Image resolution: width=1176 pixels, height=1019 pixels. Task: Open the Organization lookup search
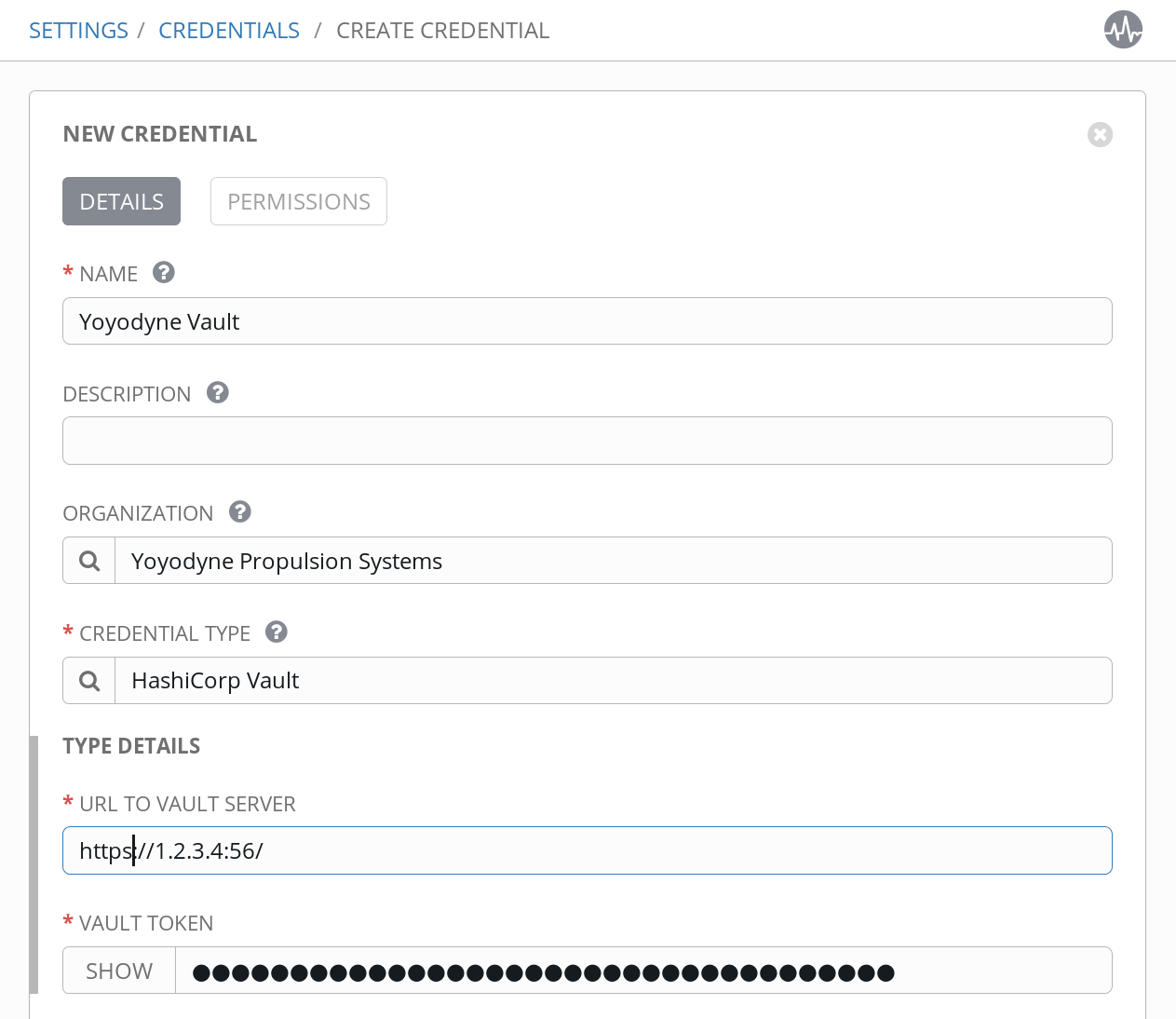[89, 561]
